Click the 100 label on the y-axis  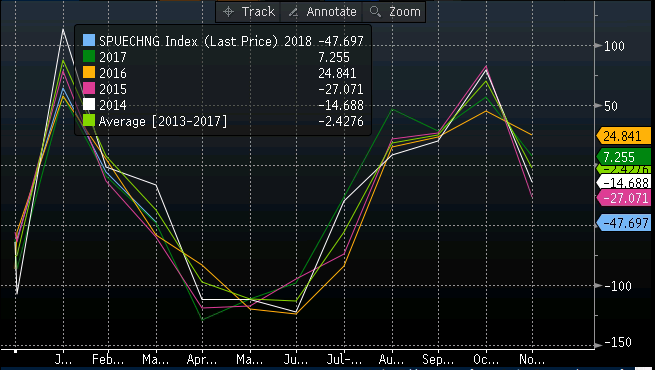614,46
